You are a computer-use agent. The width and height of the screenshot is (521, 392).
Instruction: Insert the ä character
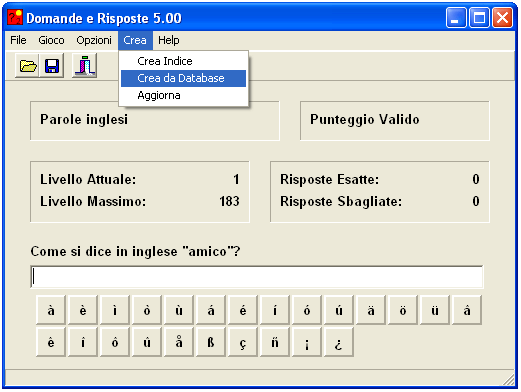pyautogui.click(x=371, y=310)
